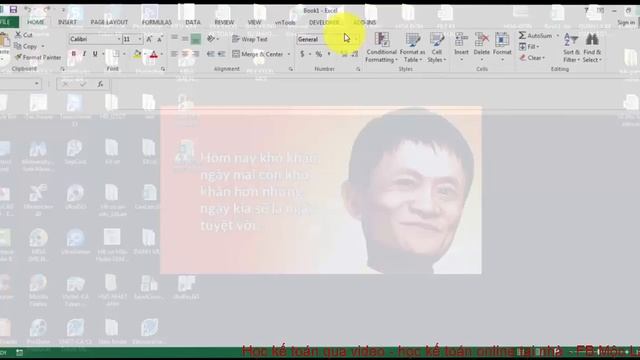The image size is (640, 360).
Task: Open Format as Table gallery
Action: [x=412, y=47]
